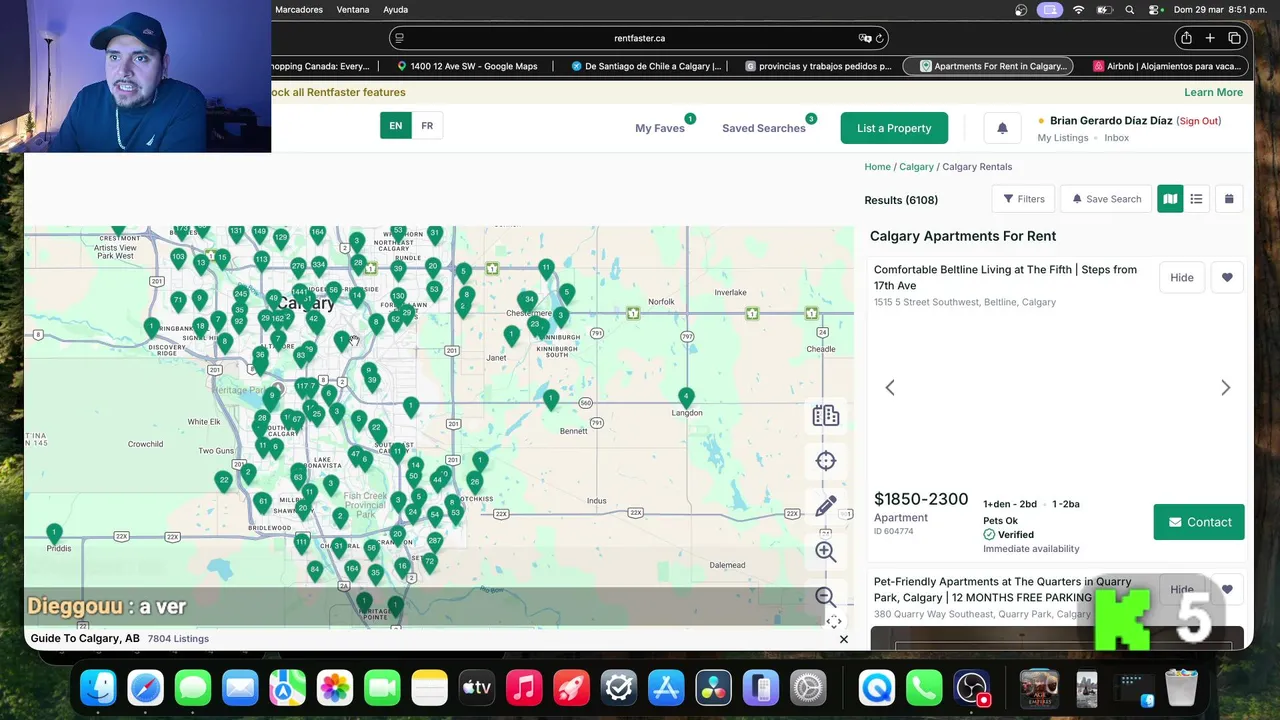Open Photos from the dock

(335, 688)
